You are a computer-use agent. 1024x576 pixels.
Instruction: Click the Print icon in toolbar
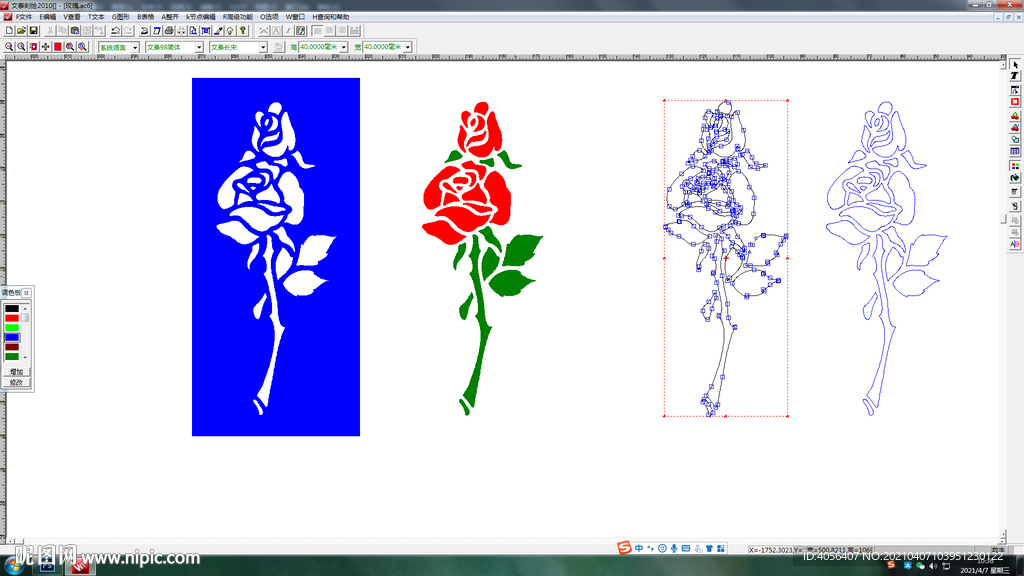click(x=169, y=31)
